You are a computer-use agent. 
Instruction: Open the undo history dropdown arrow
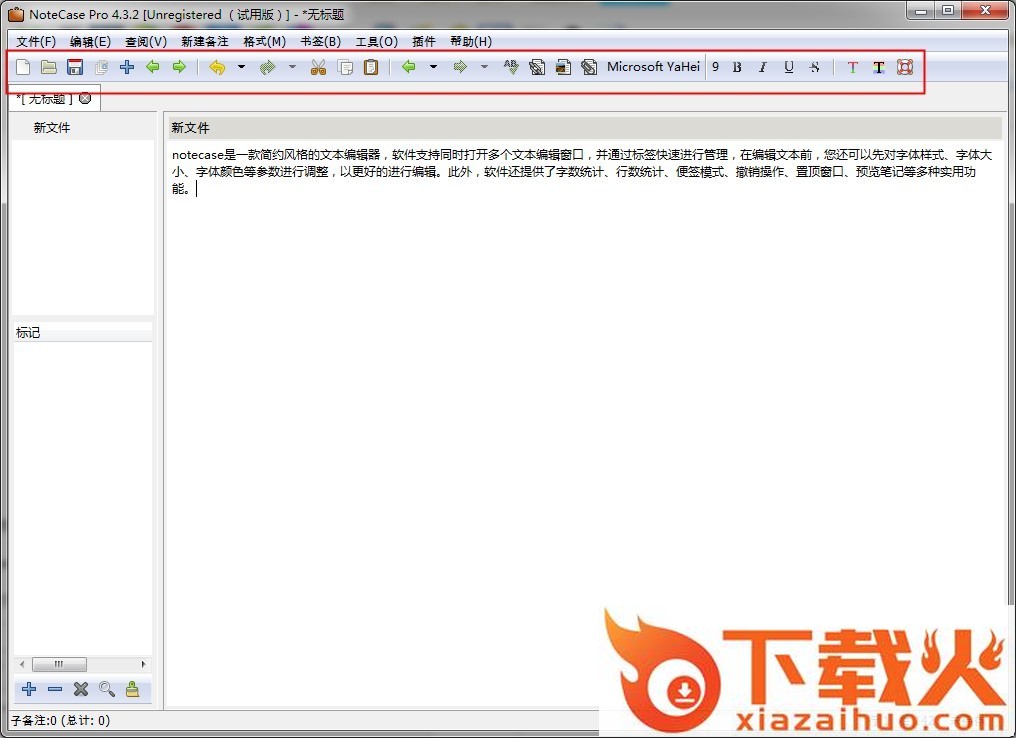coord(241,67)
